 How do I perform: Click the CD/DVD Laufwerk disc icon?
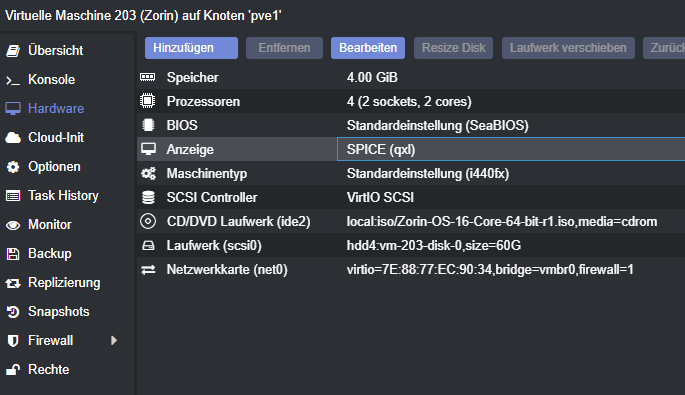[148, 222]
